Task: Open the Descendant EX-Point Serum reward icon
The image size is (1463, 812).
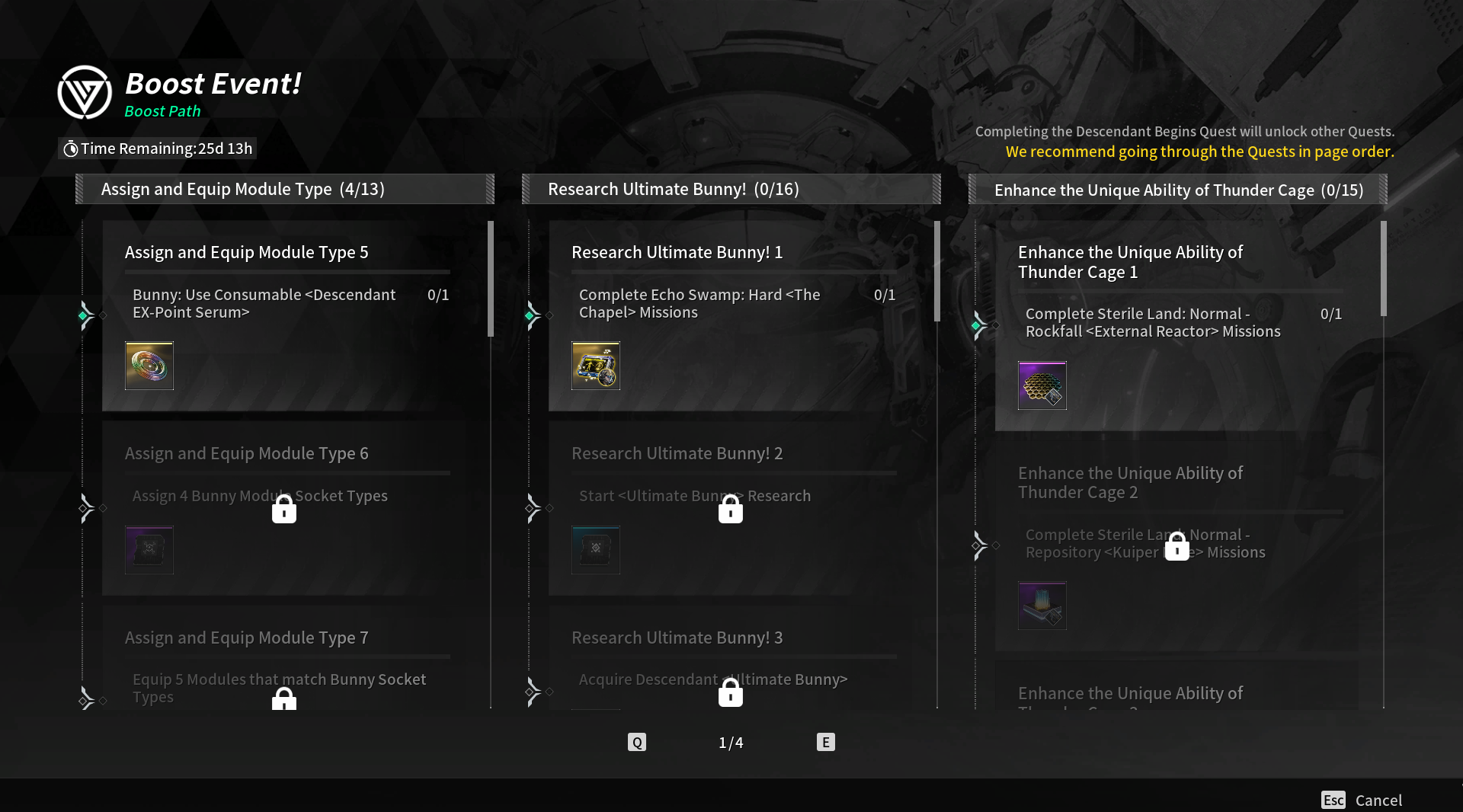Action: tap(149, 366)
